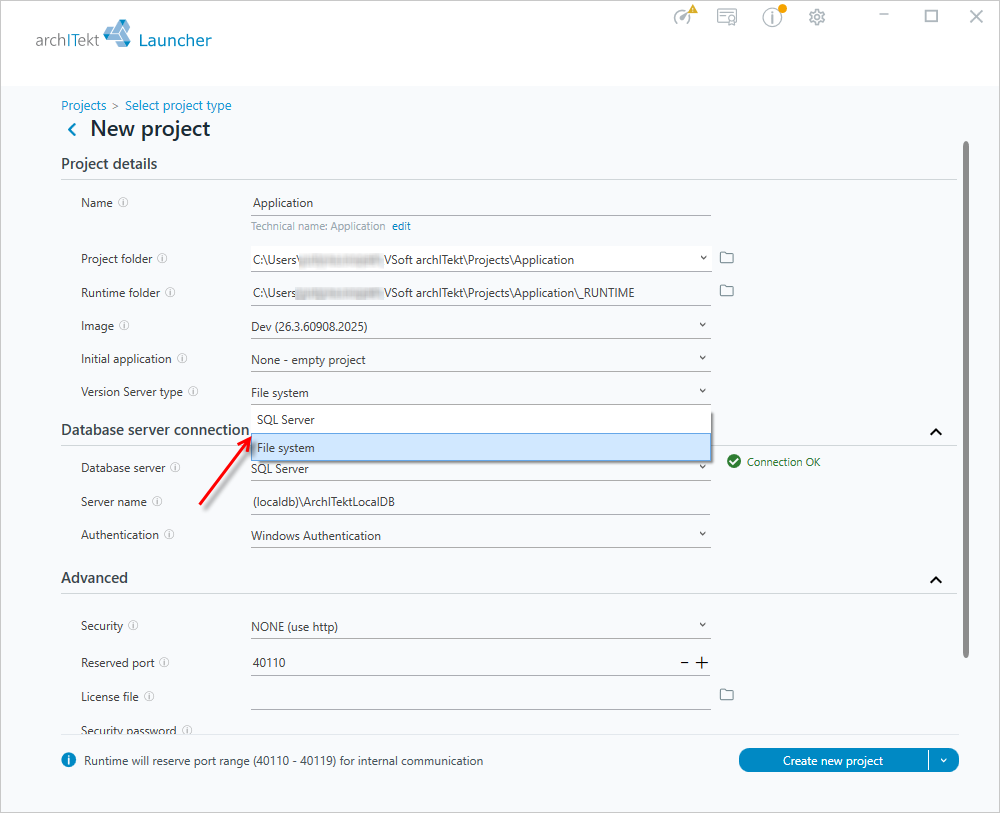This screenshot has width=1000, height=813.
Task: Open the Security dropdown
Action: [x=703, y=626]
